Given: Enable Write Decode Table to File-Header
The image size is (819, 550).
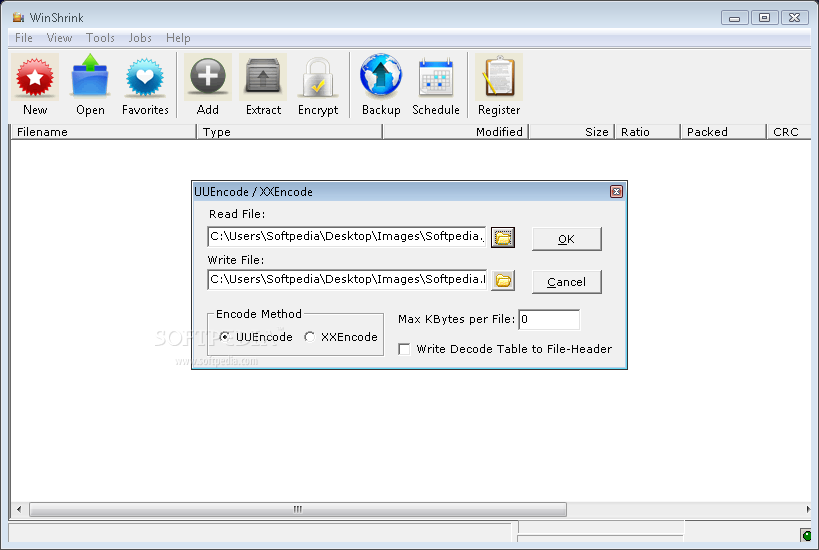Looking at the screenshot, I should [x=404, y=349].
